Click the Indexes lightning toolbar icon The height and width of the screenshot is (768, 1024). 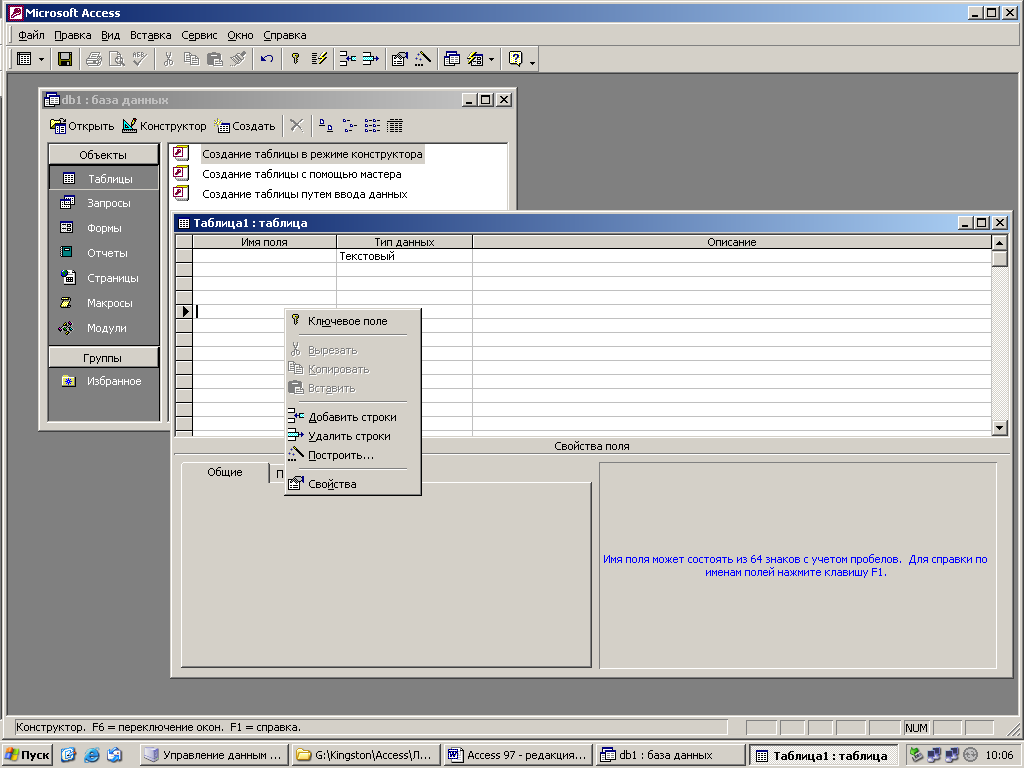(x=319, y=59)
